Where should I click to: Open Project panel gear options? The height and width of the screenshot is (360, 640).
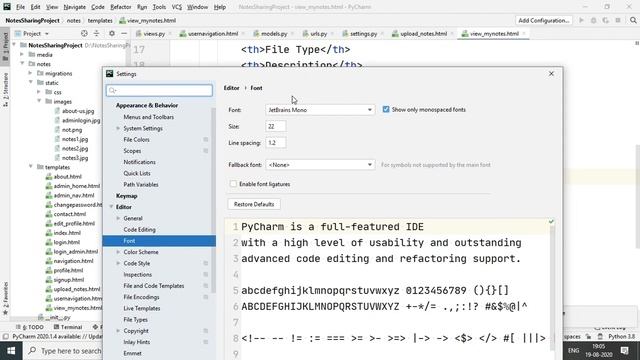[x=111, y=33]
